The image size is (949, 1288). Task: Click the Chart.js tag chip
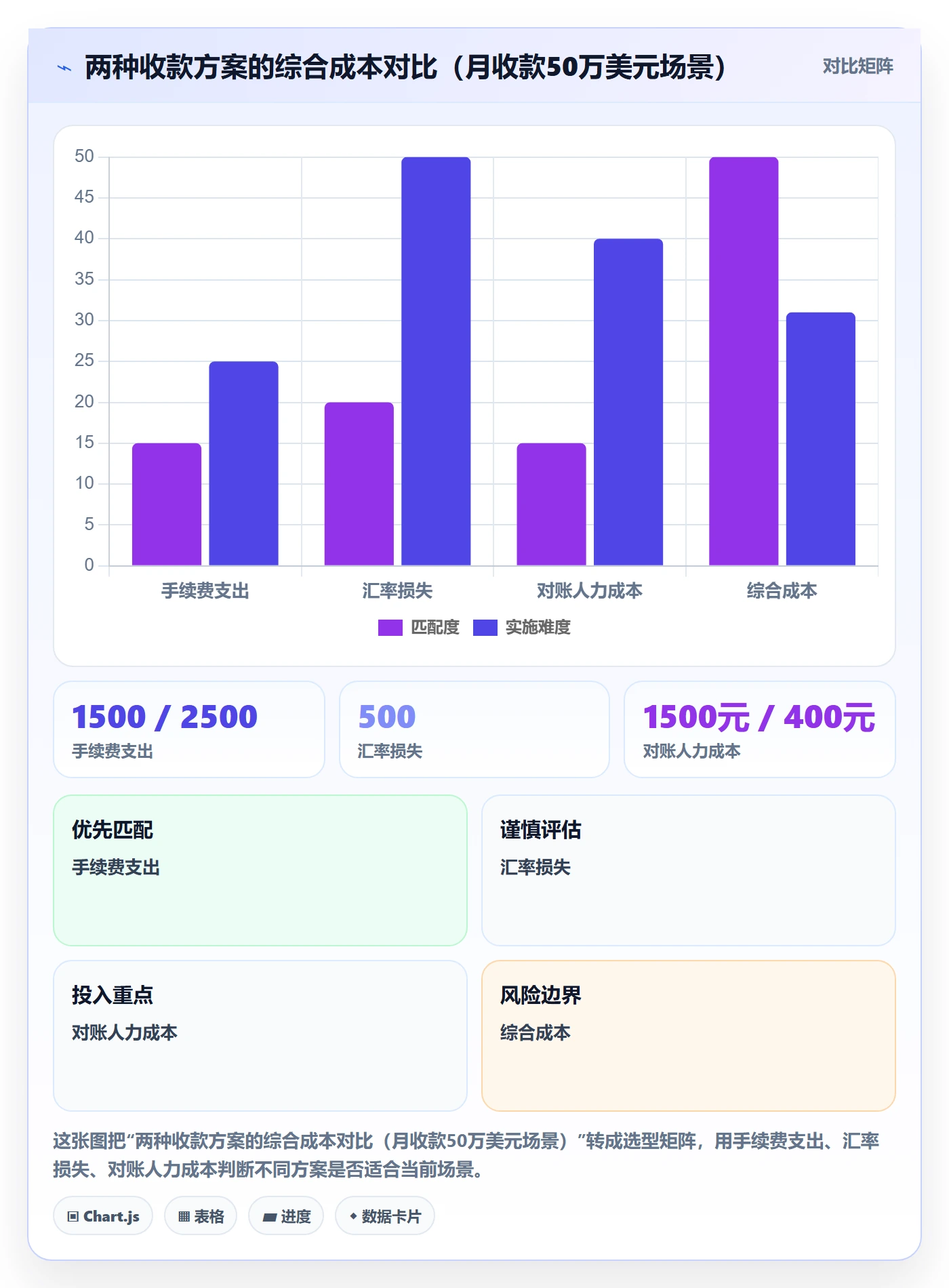coord(103,1216)
